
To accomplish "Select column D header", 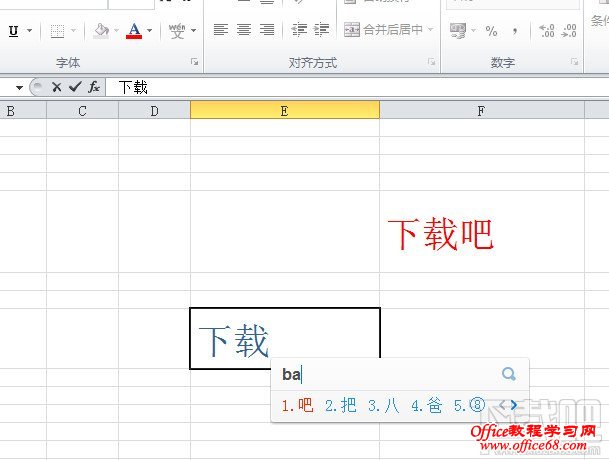I will [x=154, y=111].
